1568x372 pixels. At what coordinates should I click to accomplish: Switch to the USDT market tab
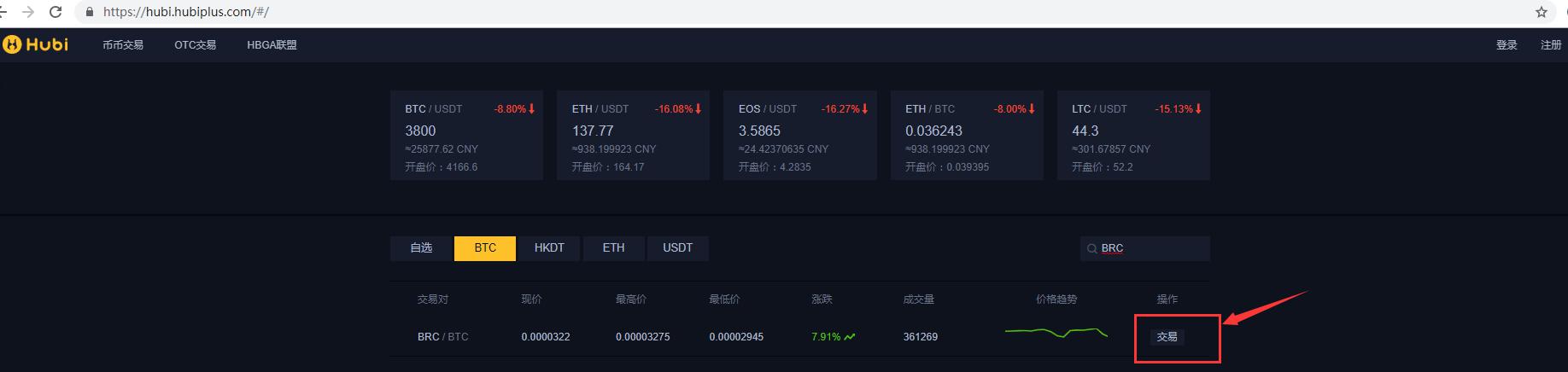[677, 248]
